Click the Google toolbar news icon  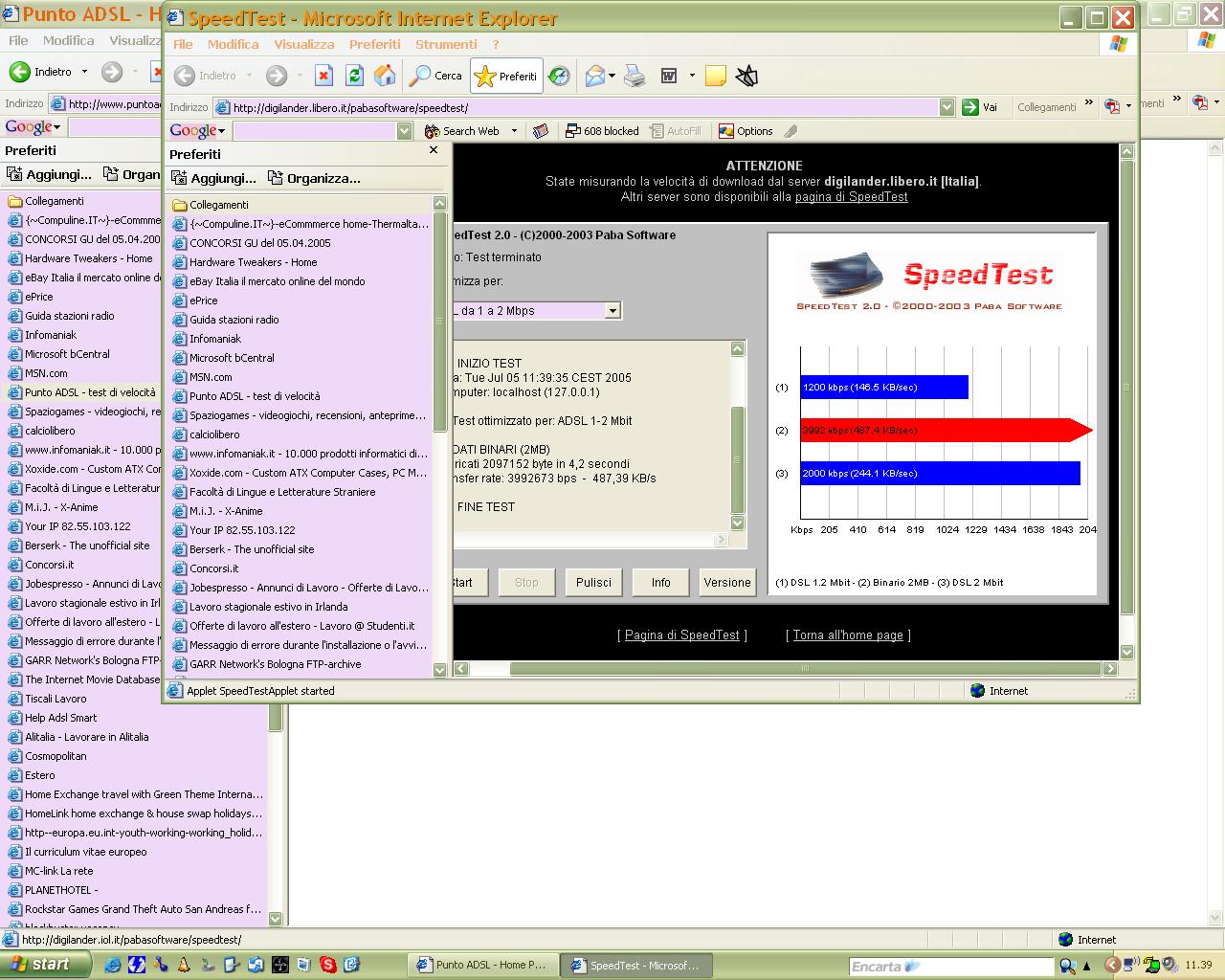point(541,131)
